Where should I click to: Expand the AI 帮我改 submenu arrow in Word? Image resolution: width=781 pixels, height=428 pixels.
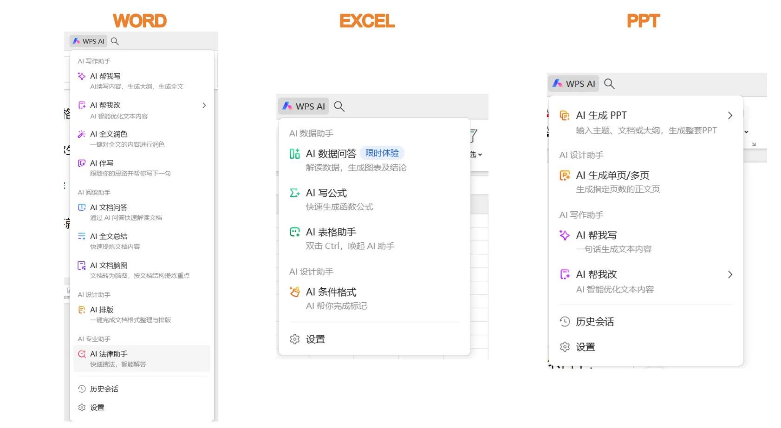[x=204, y=105]
